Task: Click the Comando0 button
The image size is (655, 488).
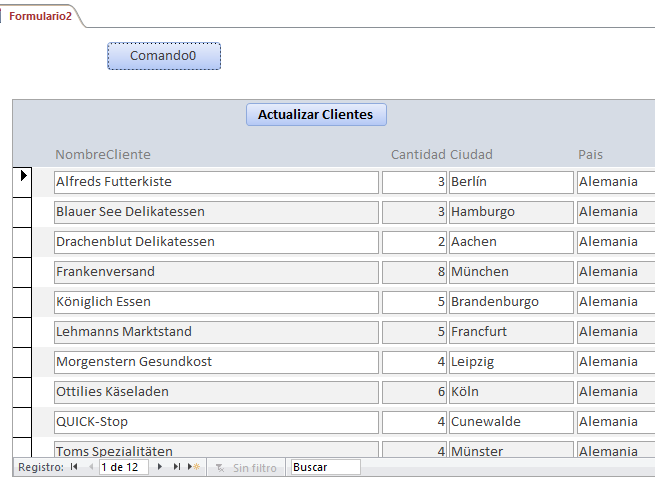Action: 164,56
